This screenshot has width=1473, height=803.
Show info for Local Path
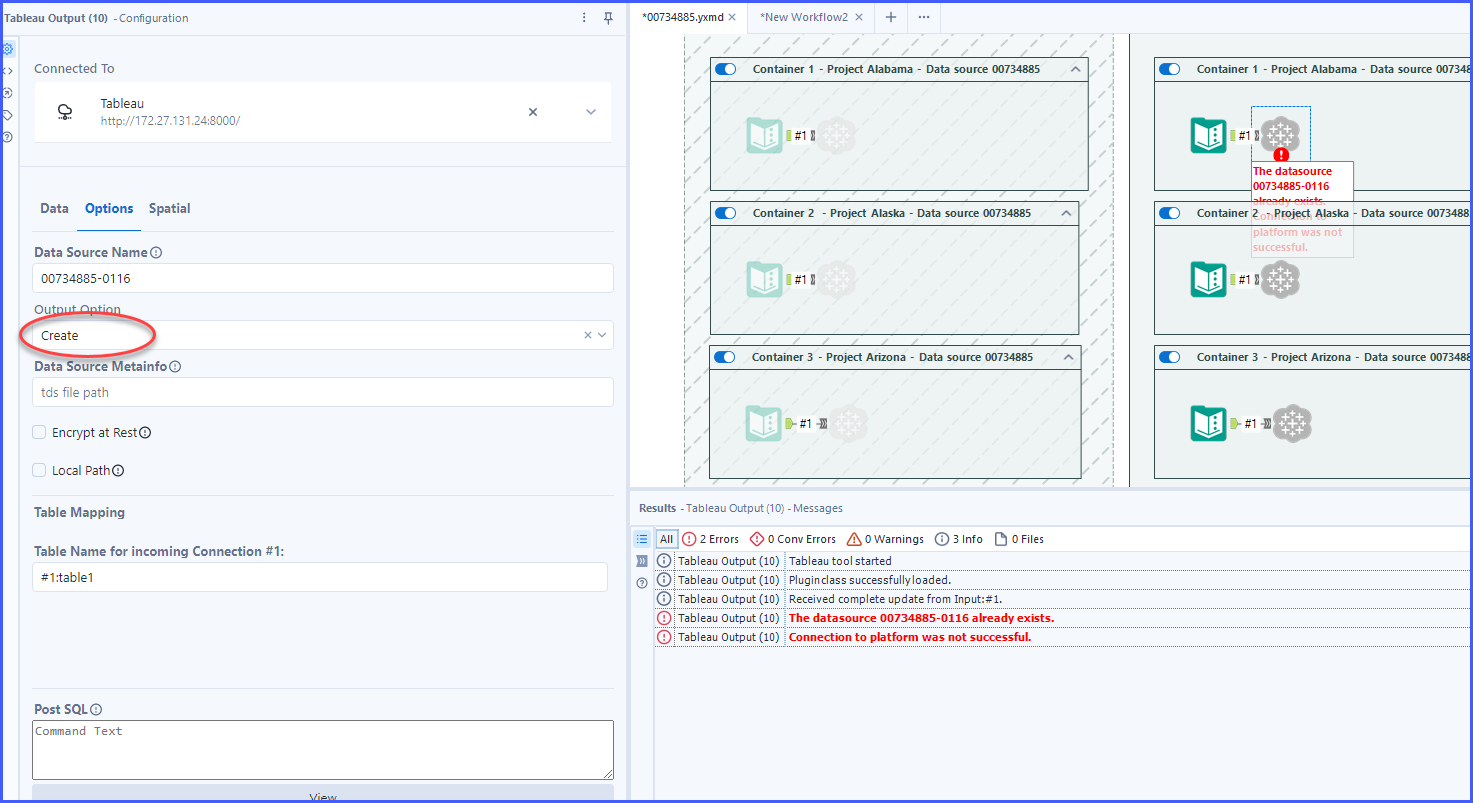click(118, 470)
